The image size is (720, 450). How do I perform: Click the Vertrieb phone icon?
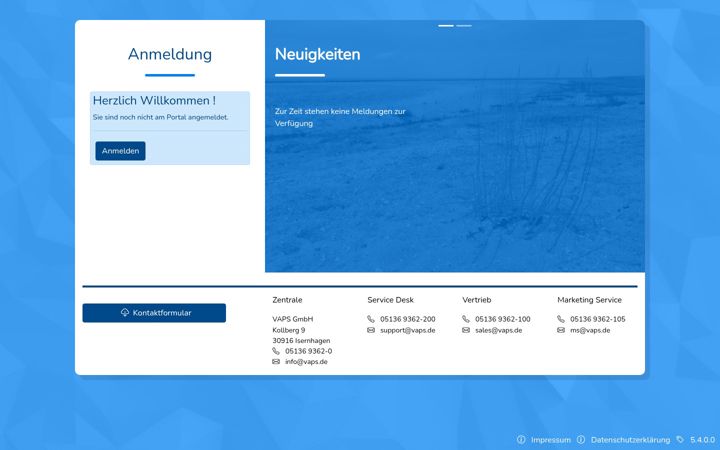pos(466,319)
